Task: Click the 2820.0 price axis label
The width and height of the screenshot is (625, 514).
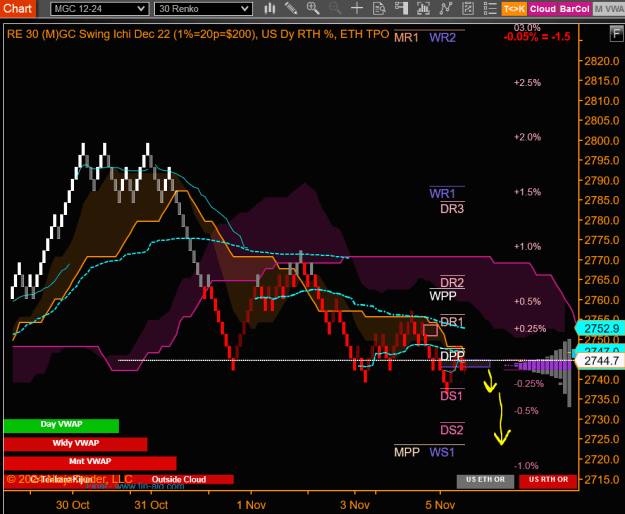Action: (602, 61)
